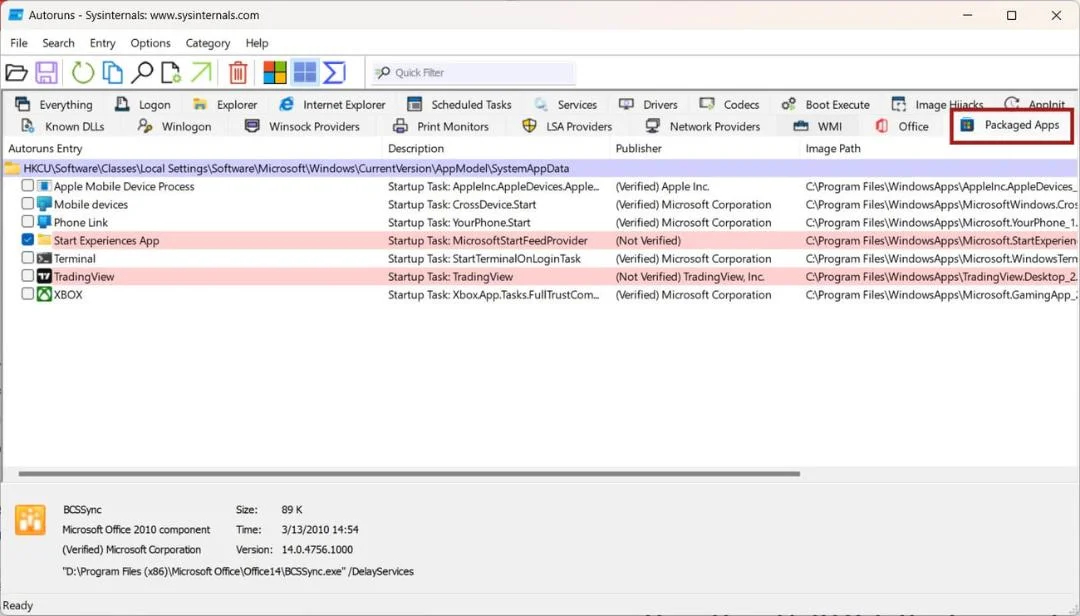Image resolution: width=1080 pixels, height=616 pixels.
Task: Click the magnifier Find icon
Action: [x=142, y=72]
